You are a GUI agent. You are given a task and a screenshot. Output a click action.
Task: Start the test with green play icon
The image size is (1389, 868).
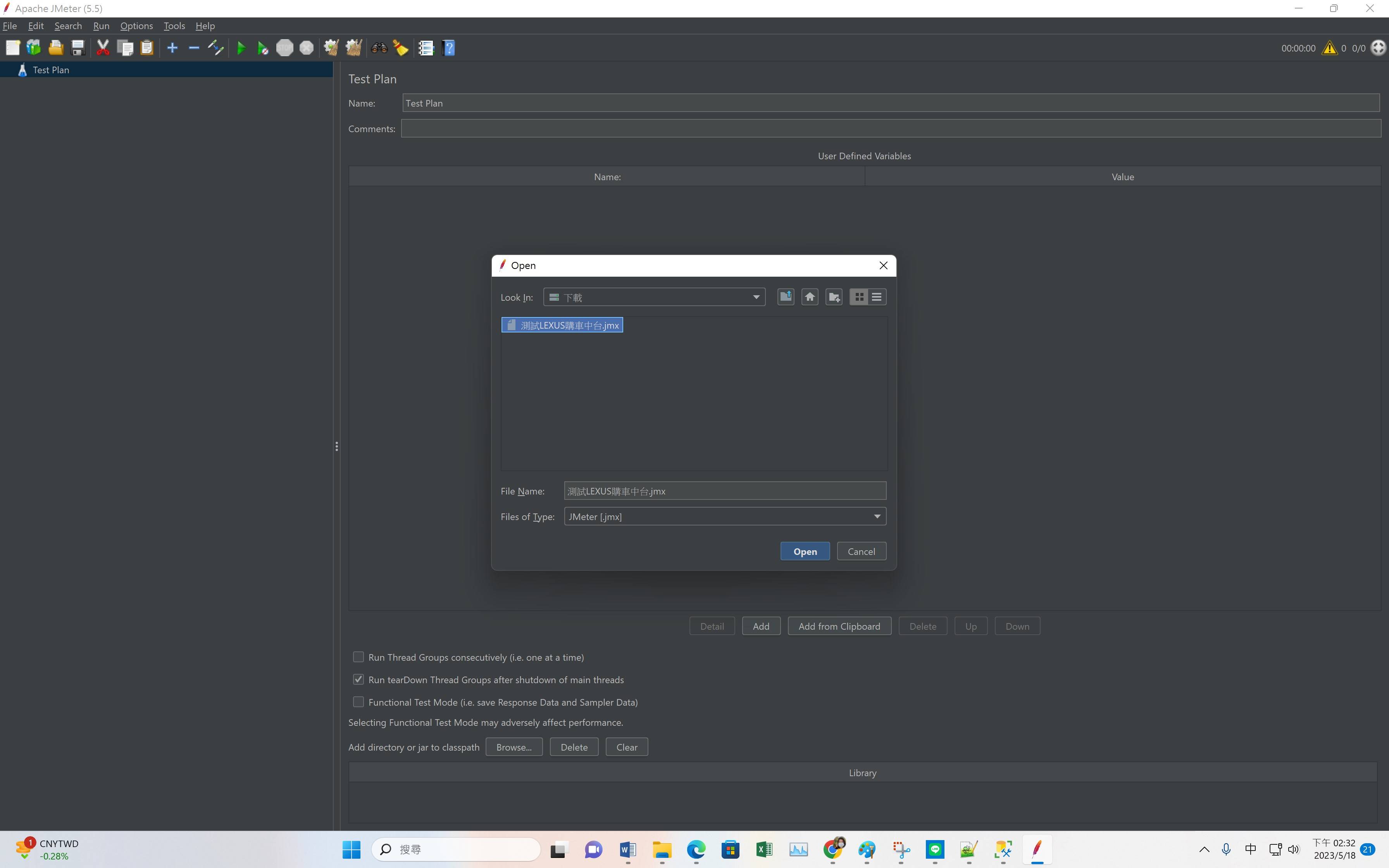pos(241,48)
